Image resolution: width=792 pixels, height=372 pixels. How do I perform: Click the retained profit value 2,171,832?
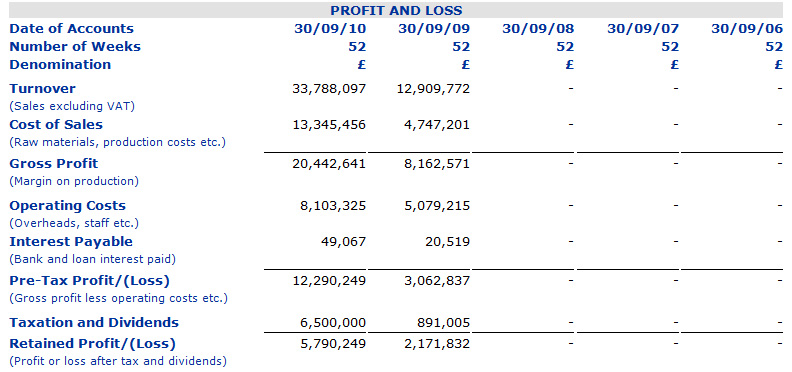click(437, 344)
